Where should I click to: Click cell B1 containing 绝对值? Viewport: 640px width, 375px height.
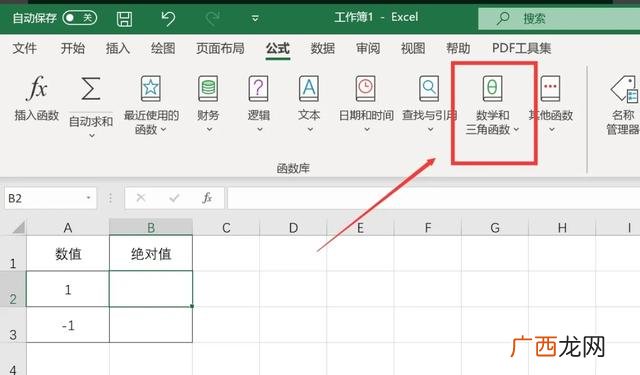pyautogui.click(x=151, y=253)
